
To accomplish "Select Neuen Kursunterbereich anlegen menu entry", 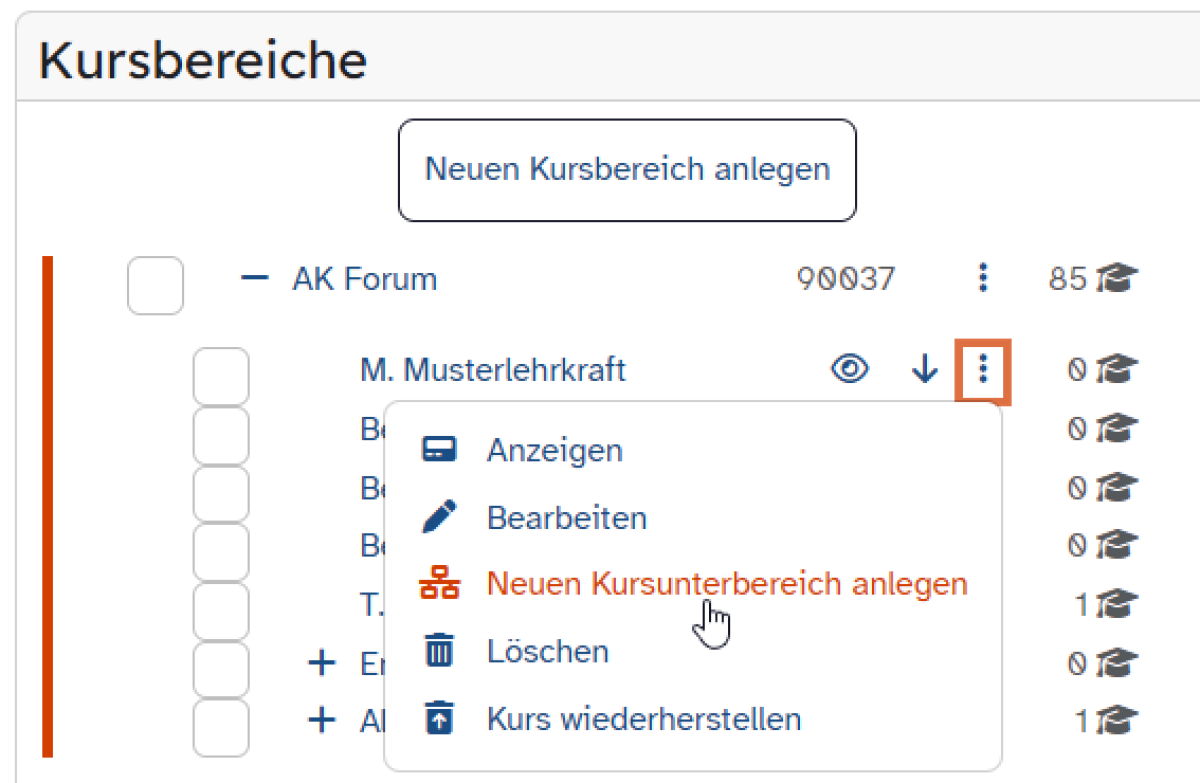I will (x=727, y=584).
